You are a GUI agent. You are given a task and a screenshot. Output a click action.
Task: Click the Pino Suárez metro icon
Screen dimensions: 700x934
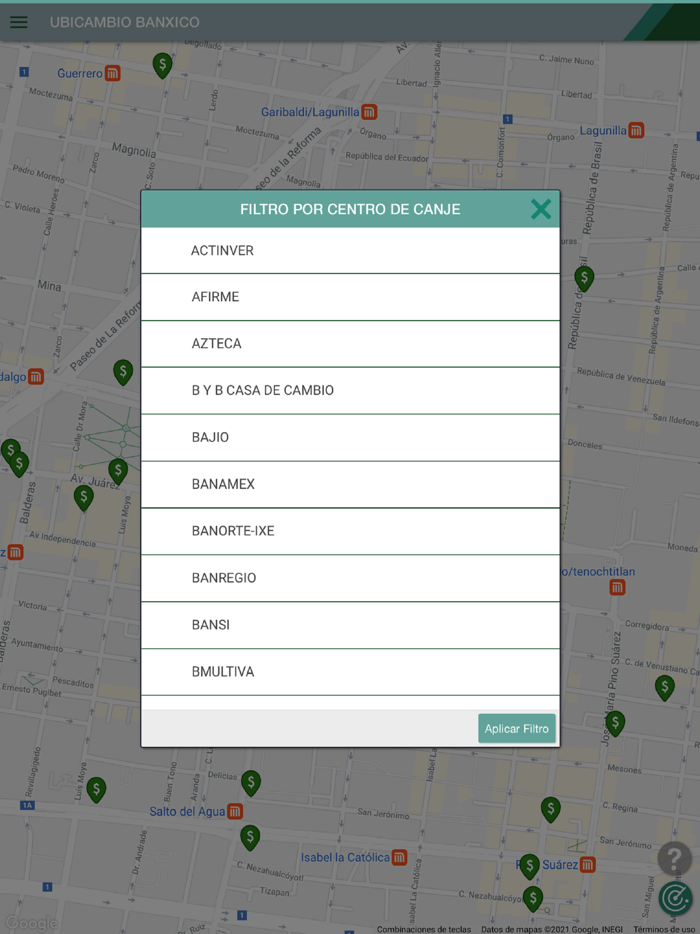(x=587, y=864)
